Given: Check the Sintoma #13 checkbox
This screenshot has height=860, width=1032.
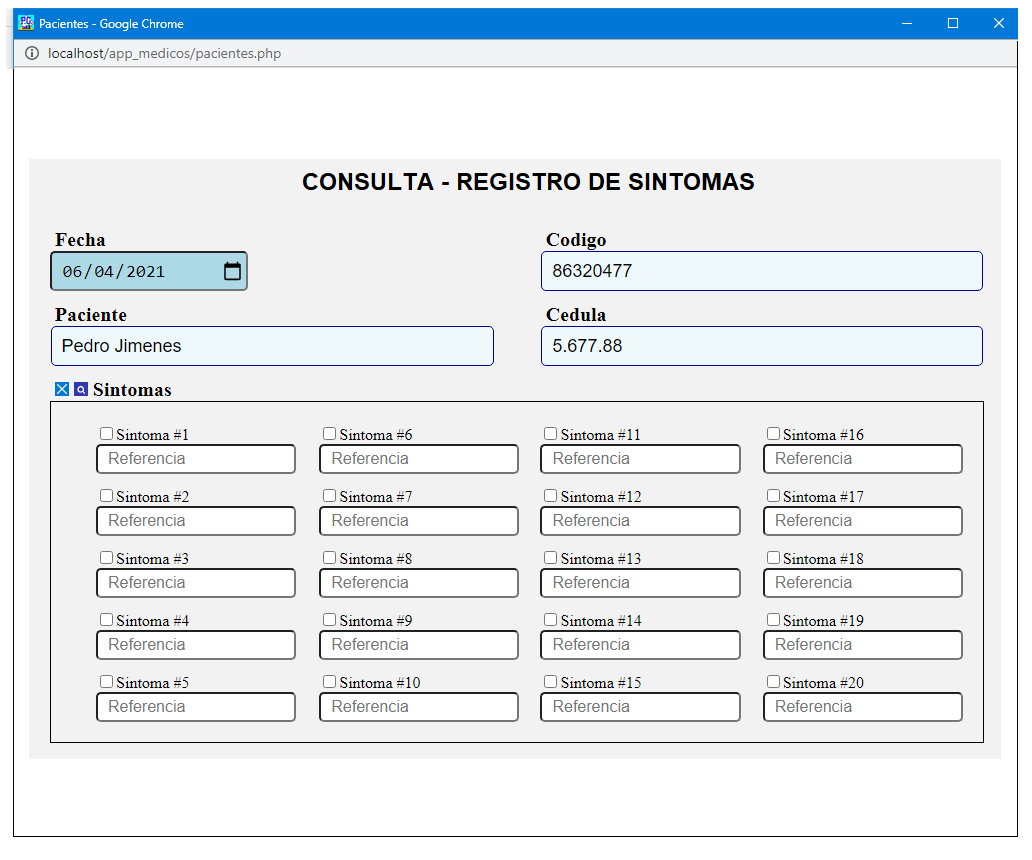Looking at the screenshot, I should 550,557.
